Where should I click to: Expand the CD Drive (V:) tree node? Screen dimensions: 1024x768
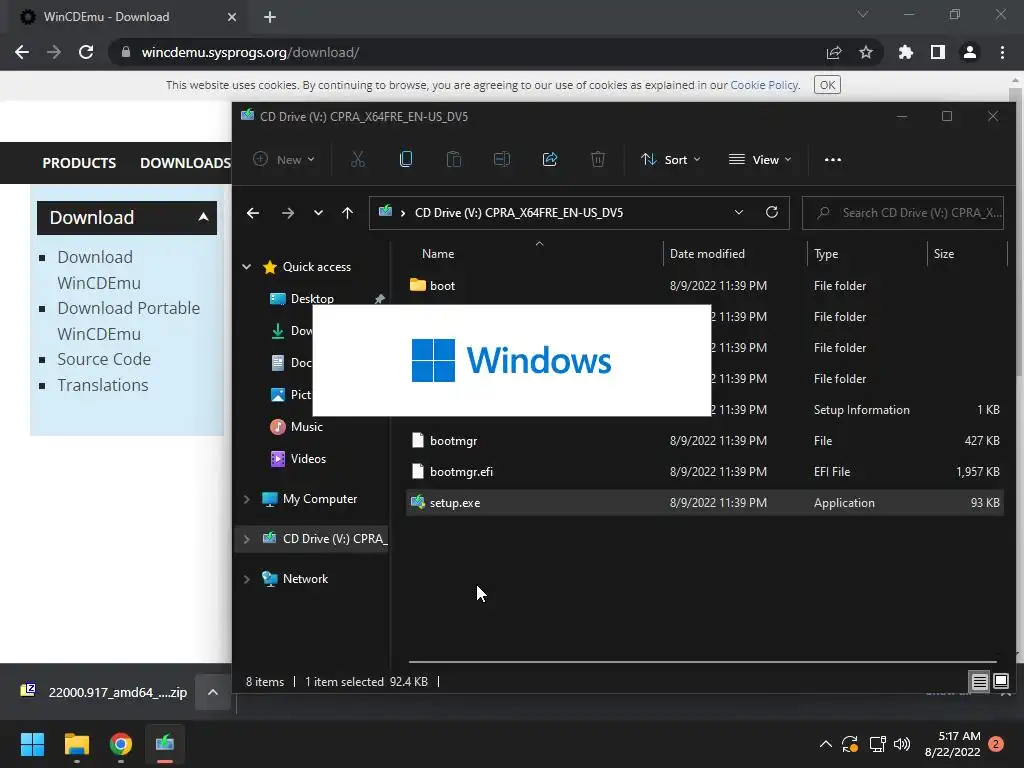click(x=247, y=539)
